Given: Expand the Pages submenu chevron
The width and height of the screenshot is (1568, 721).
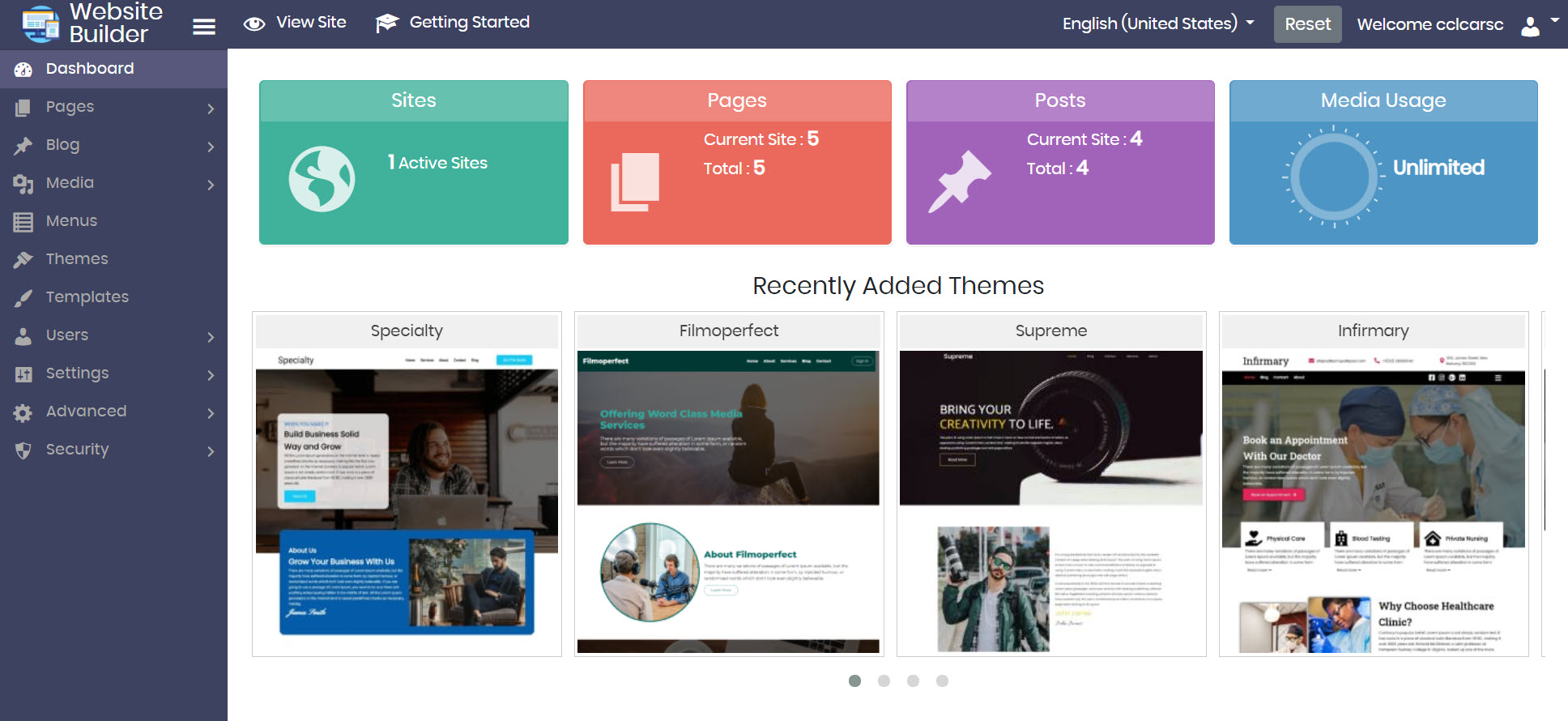Looking at the screenshot, I should tap(211, 109).
